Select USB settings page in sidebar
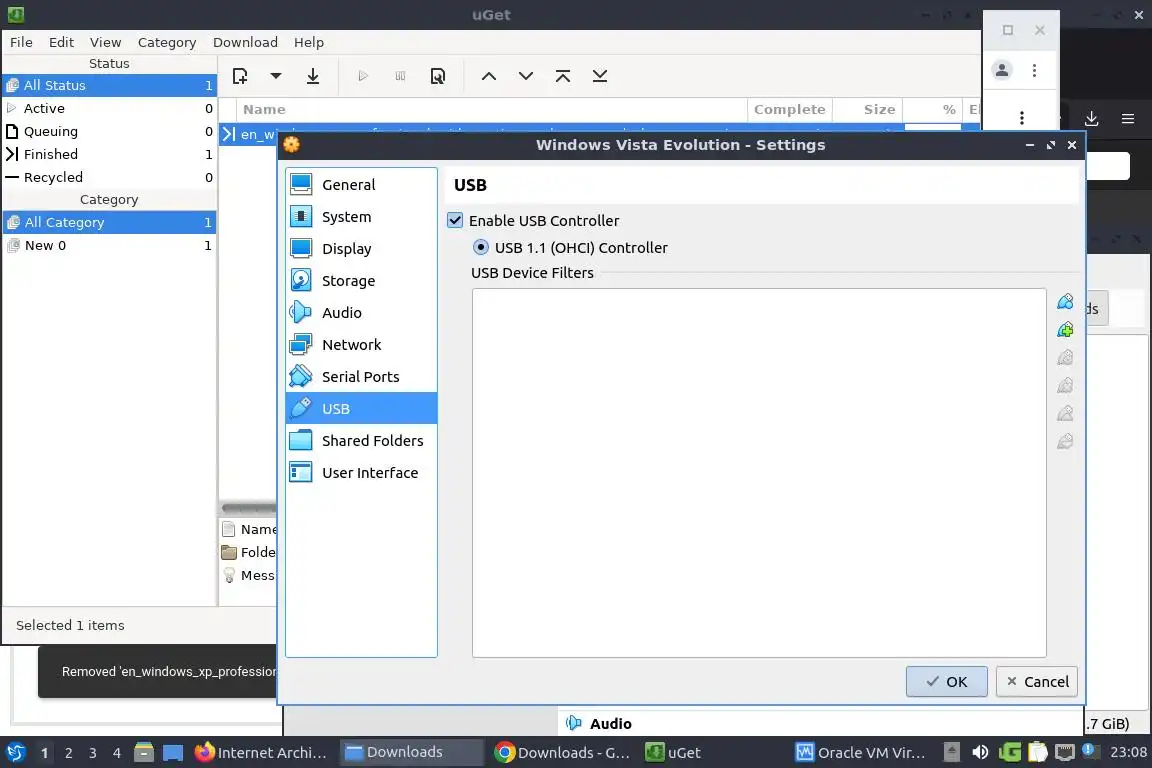Image resolution: width=1152 pixels, height=768 pixels. point(361,409)
